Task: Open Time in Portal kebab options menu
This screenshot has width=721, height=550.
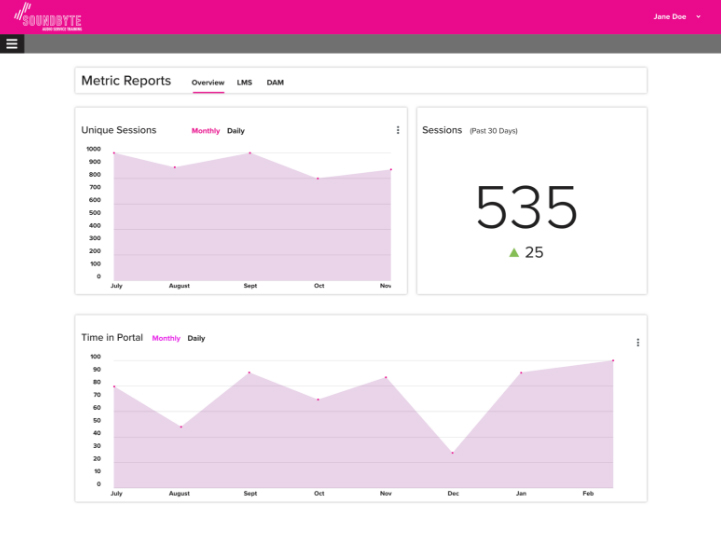Action: coord(638,342)
